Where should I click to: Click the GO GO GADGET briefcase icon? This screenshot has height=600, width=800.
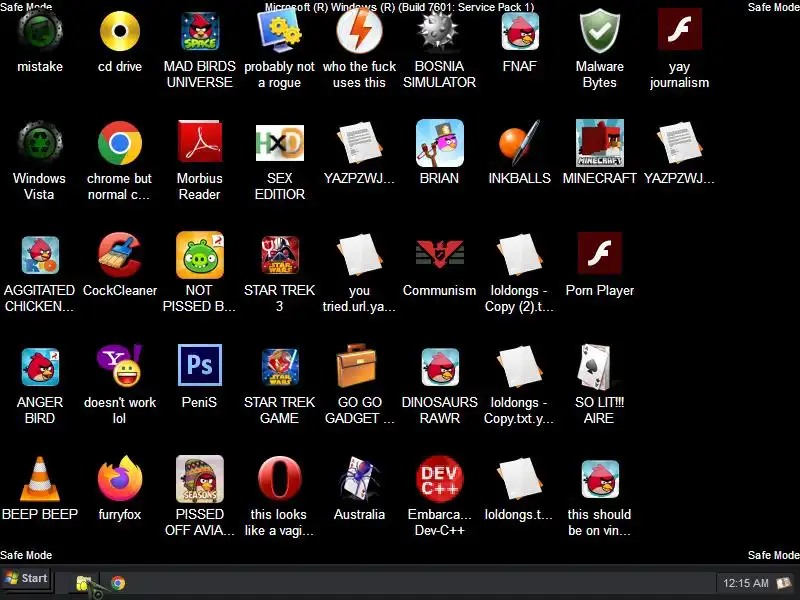click(x=357, y=366)
